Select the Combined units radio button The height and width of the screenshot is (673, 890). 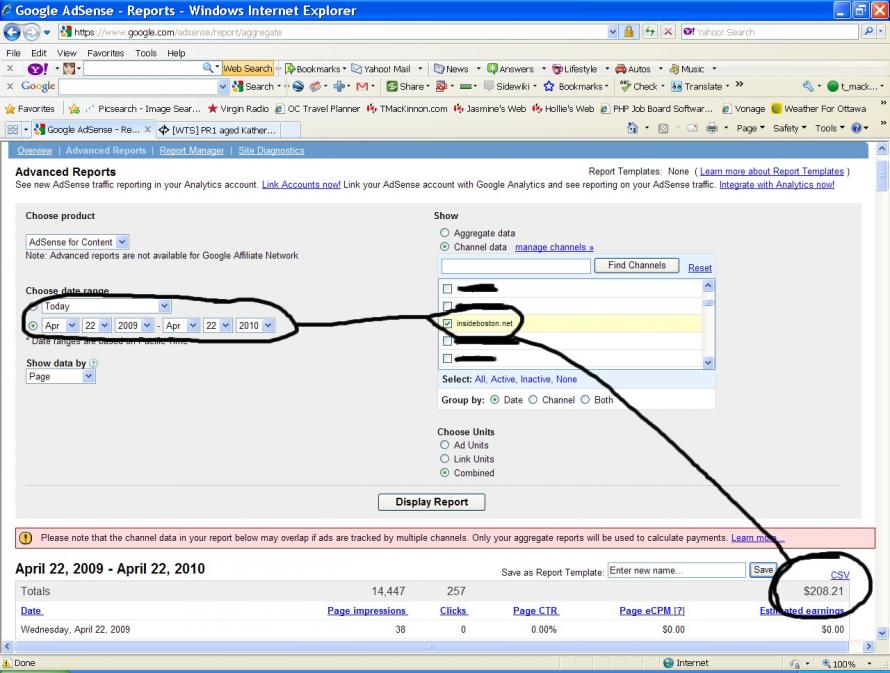pos(444,473)
